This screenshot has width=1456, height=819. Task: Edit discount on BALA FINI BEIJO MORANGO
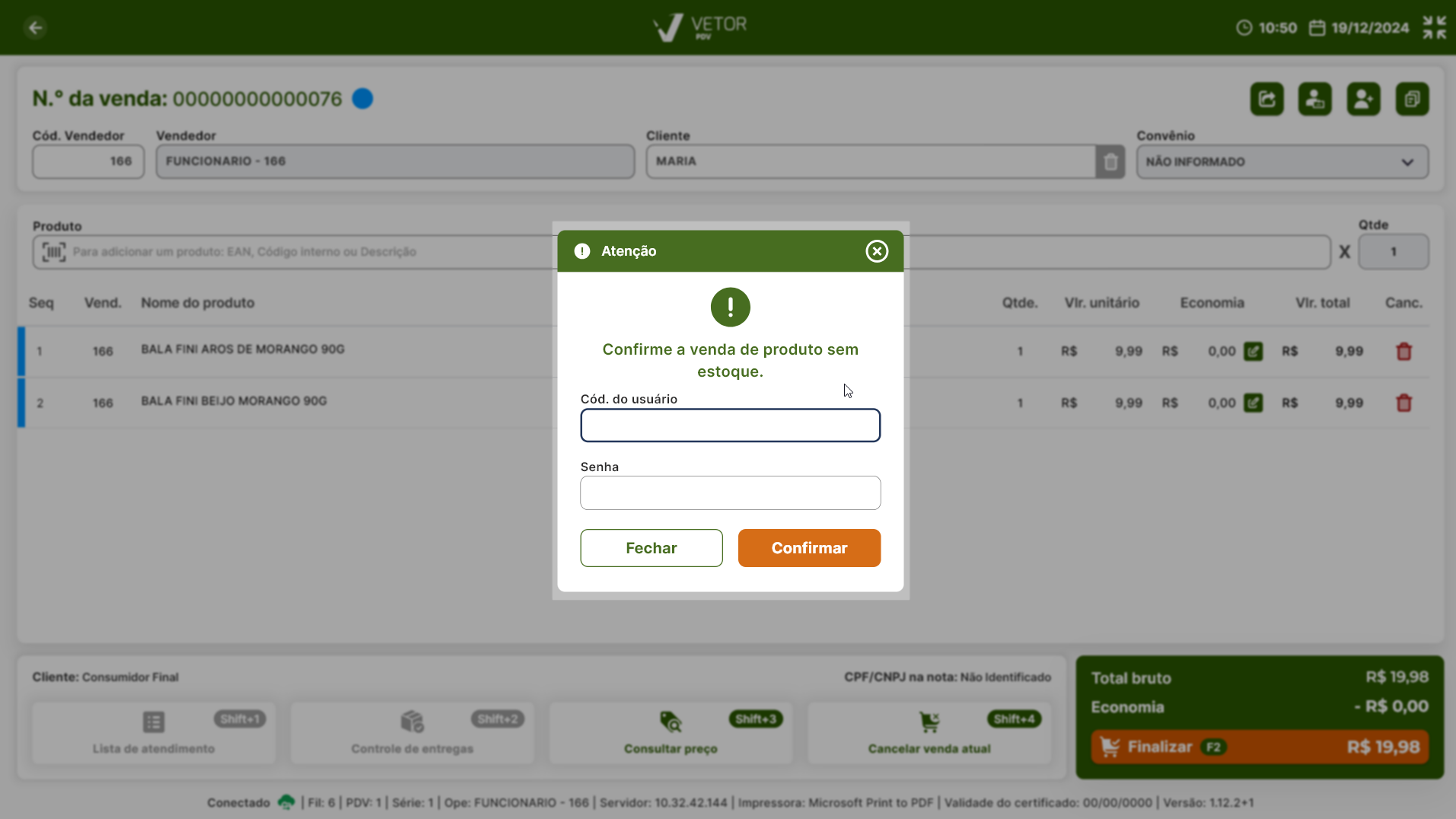tap(1253, 403)
